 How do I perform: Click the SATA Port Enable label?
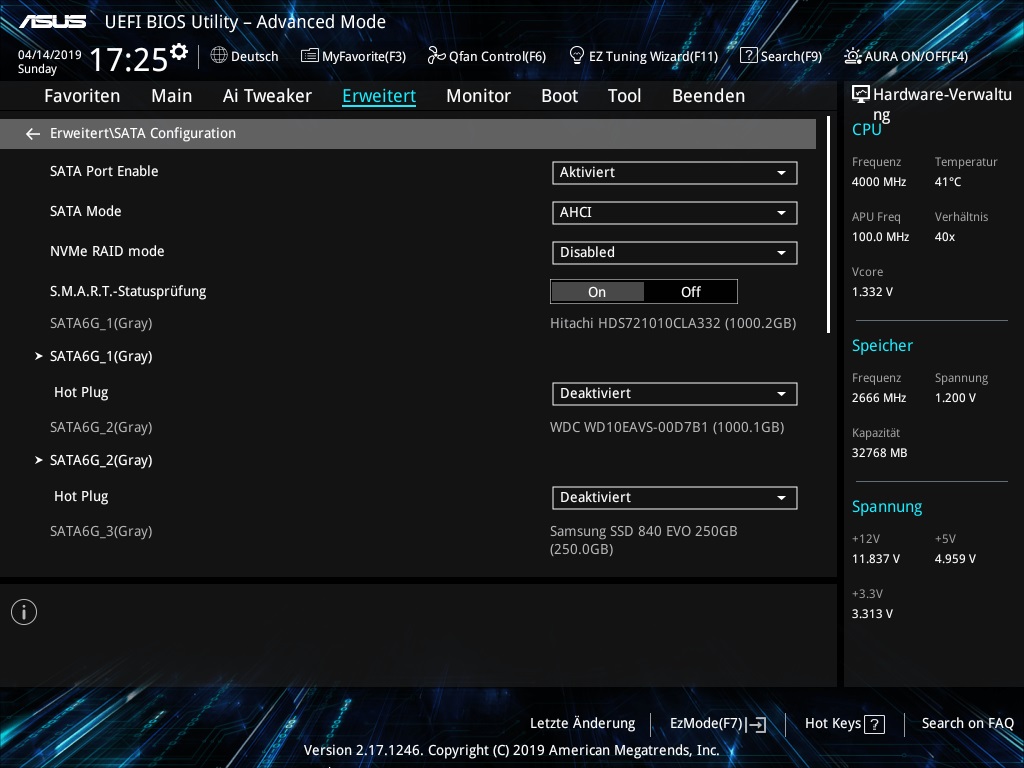pyautogui.click(x=104, y=171)
